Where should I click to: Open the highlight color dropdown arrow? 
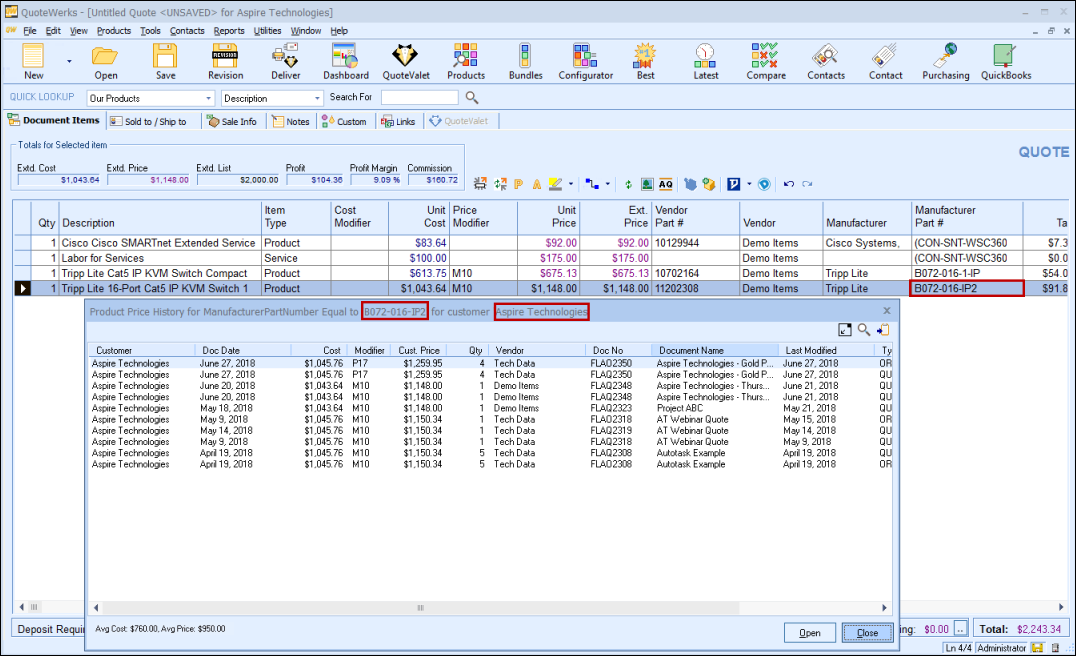[570, 184]
